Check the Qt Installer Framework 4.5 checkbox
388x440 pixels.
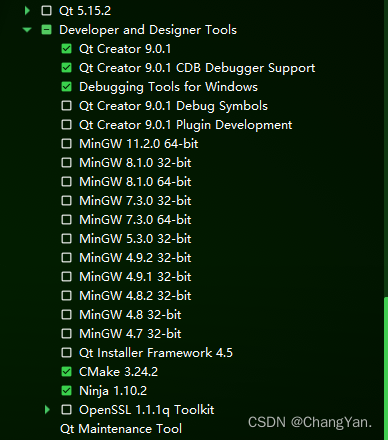point(66,353)
